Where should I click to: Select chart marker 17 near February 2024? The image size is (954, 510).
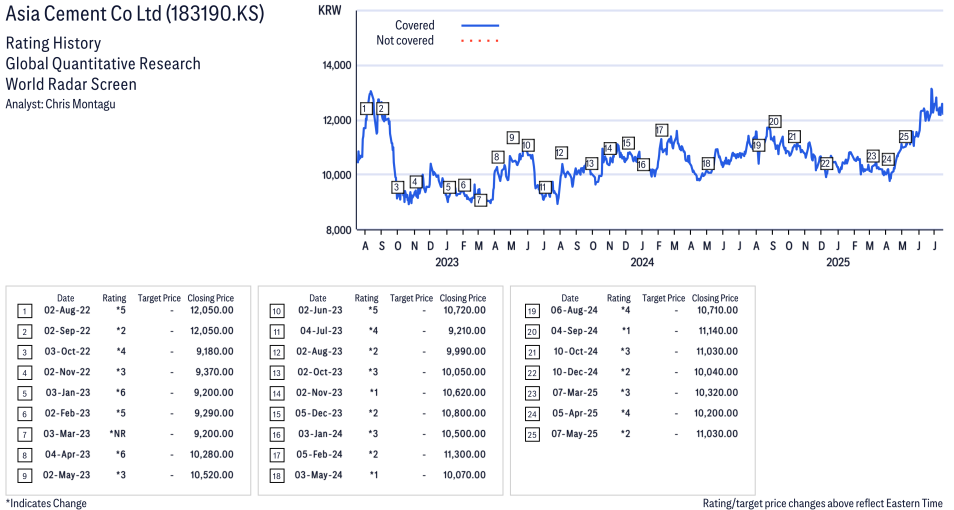coord(661,130)
